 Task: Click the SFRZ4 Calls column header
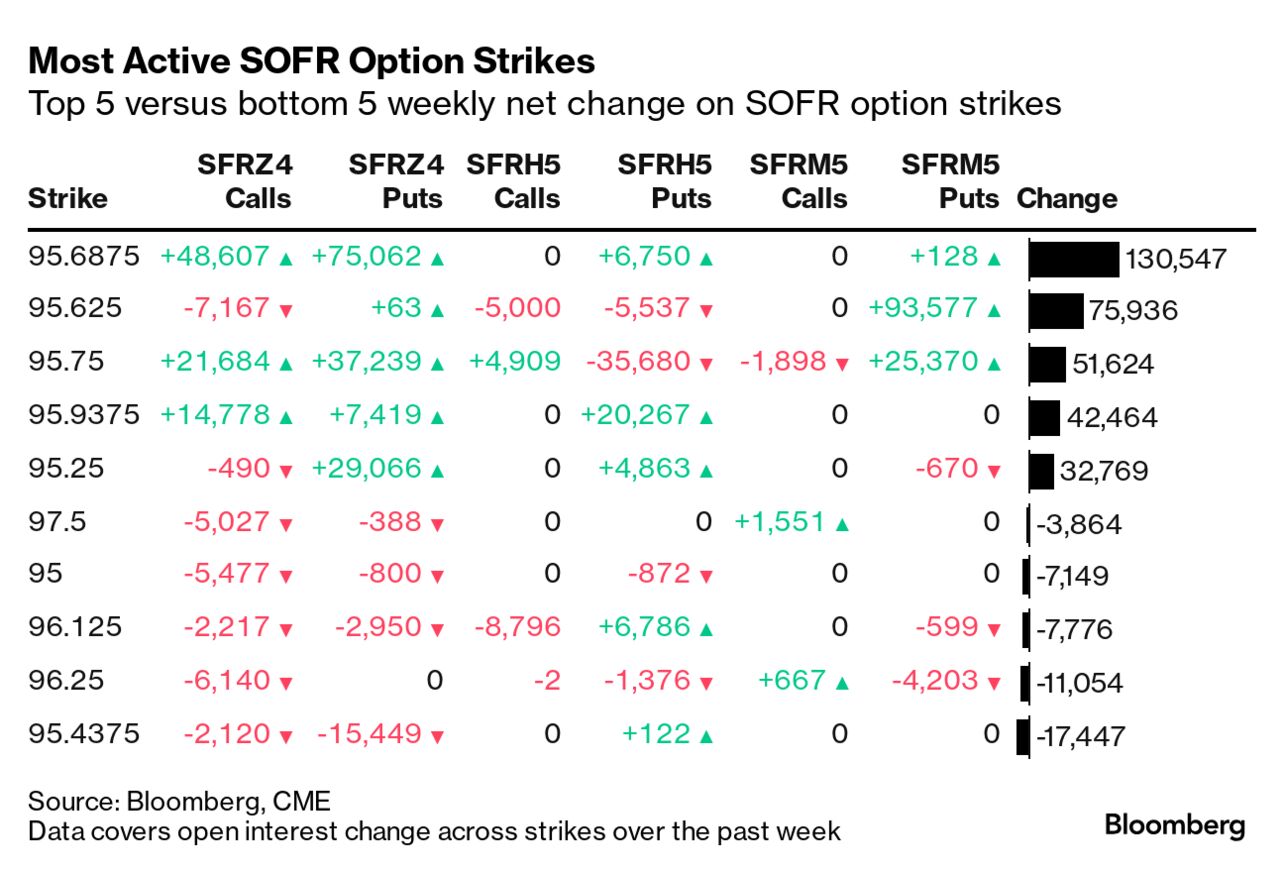point(245,181)
